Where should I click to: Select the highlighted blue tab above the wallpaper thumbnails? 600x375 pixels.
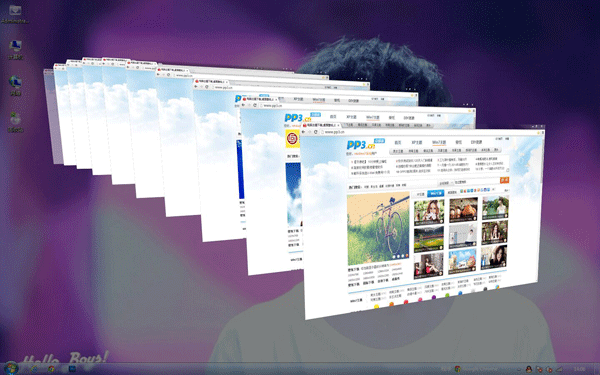435,194
